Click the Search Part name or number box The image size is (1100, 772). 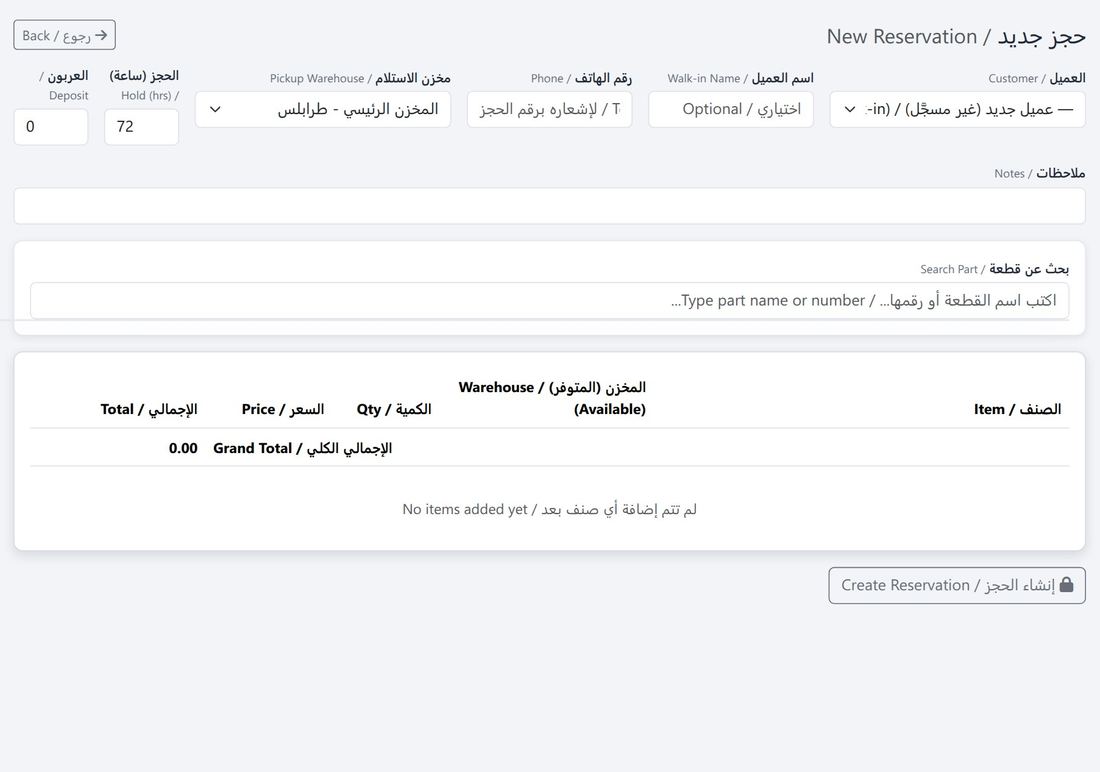click(x=549, y=301)
